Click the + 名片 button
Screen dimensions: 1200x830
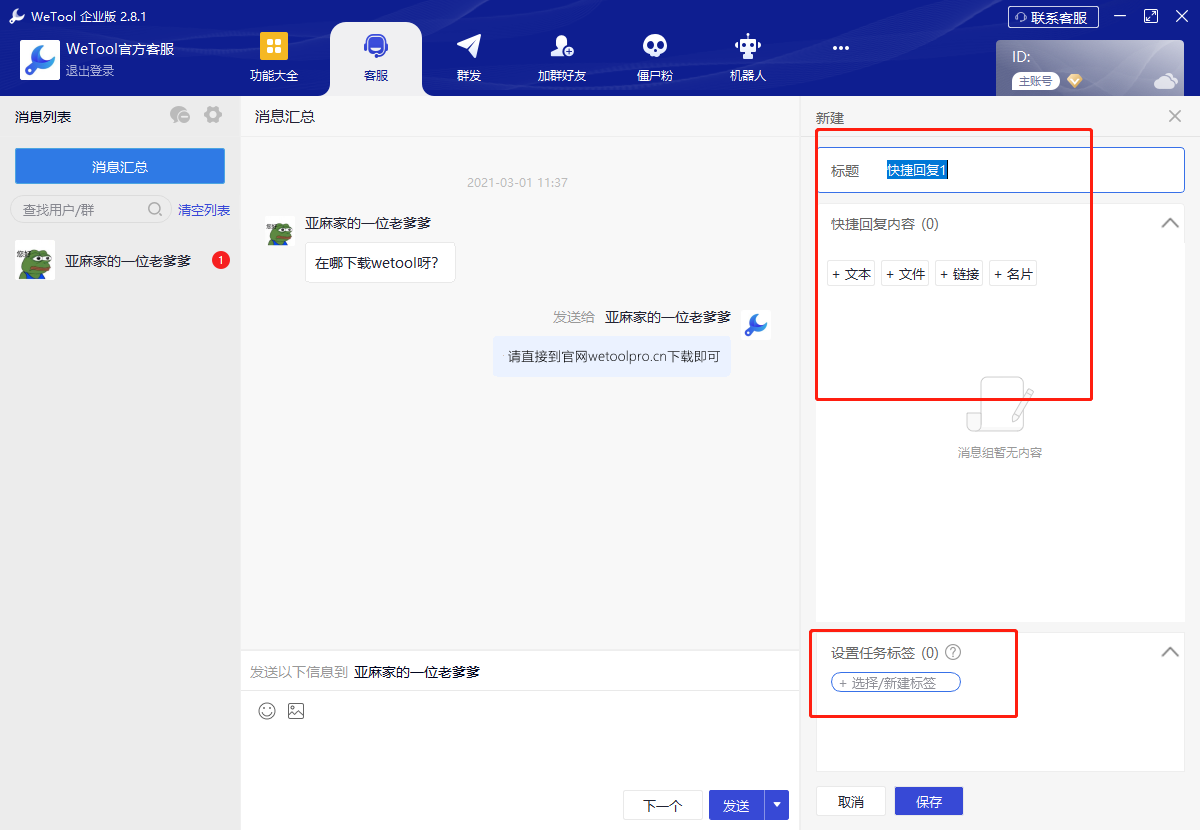click(1013, 274)
